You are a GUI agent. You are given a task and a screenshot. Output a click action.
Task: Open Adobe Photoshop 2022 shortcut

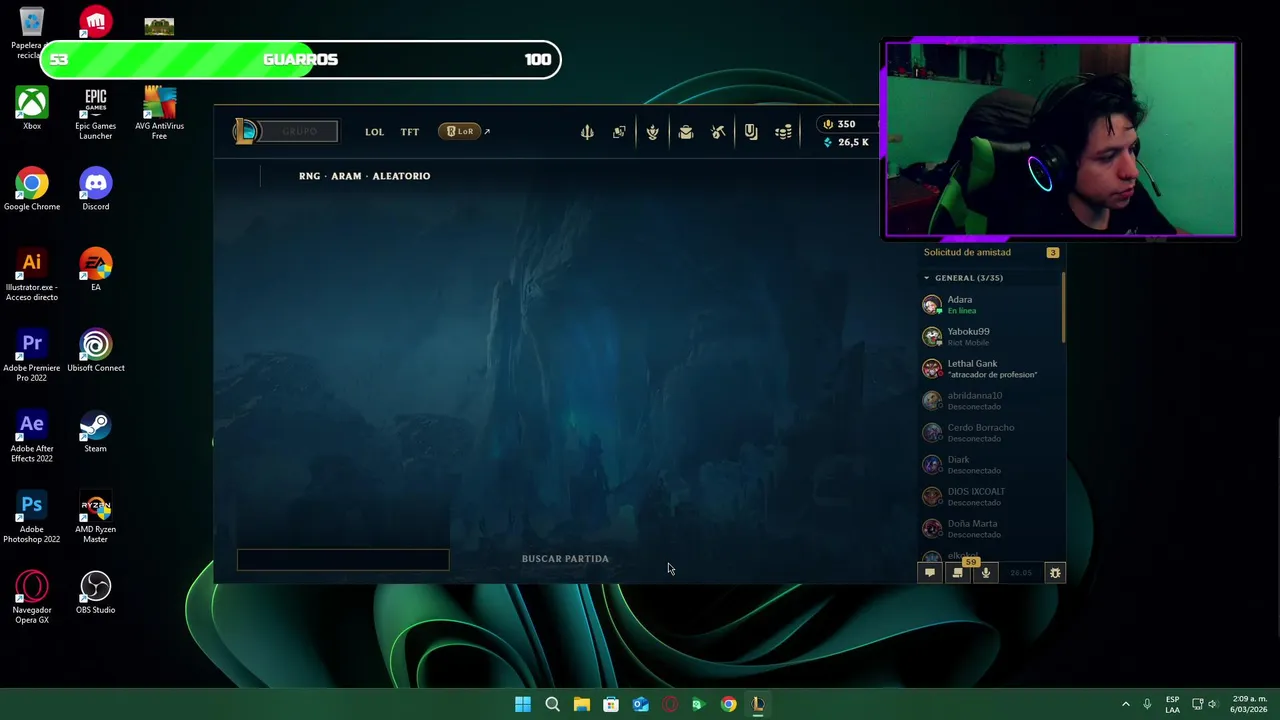(32, 518)
